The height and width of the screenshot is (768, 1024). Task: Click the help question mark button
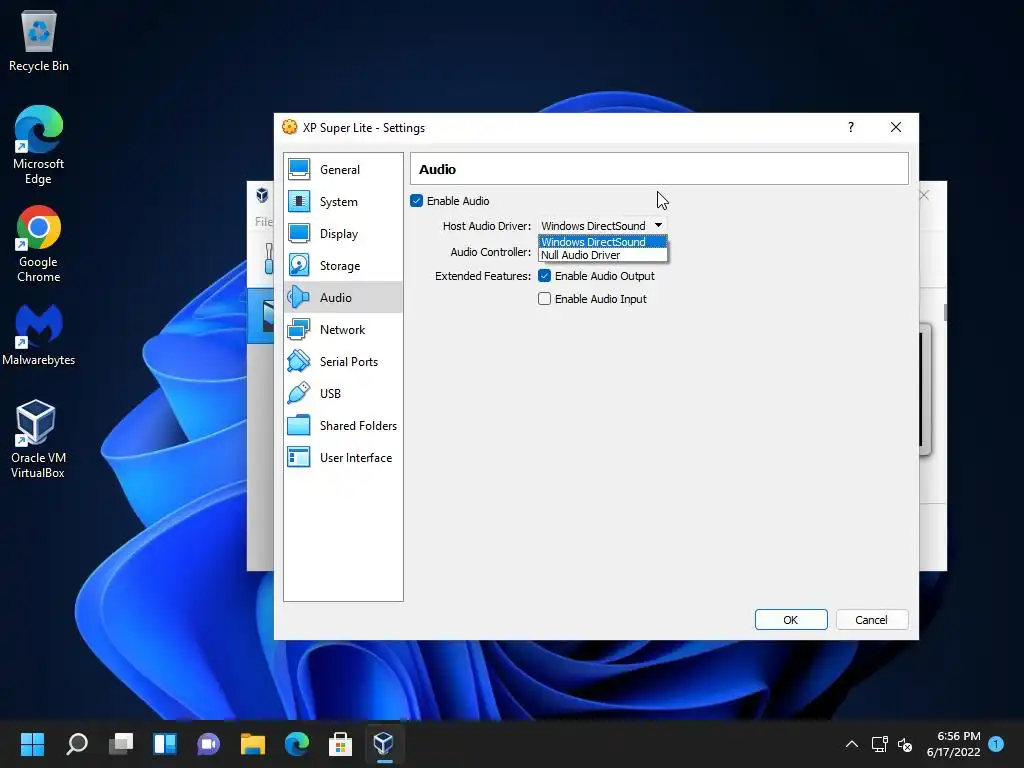coord(850,127)
